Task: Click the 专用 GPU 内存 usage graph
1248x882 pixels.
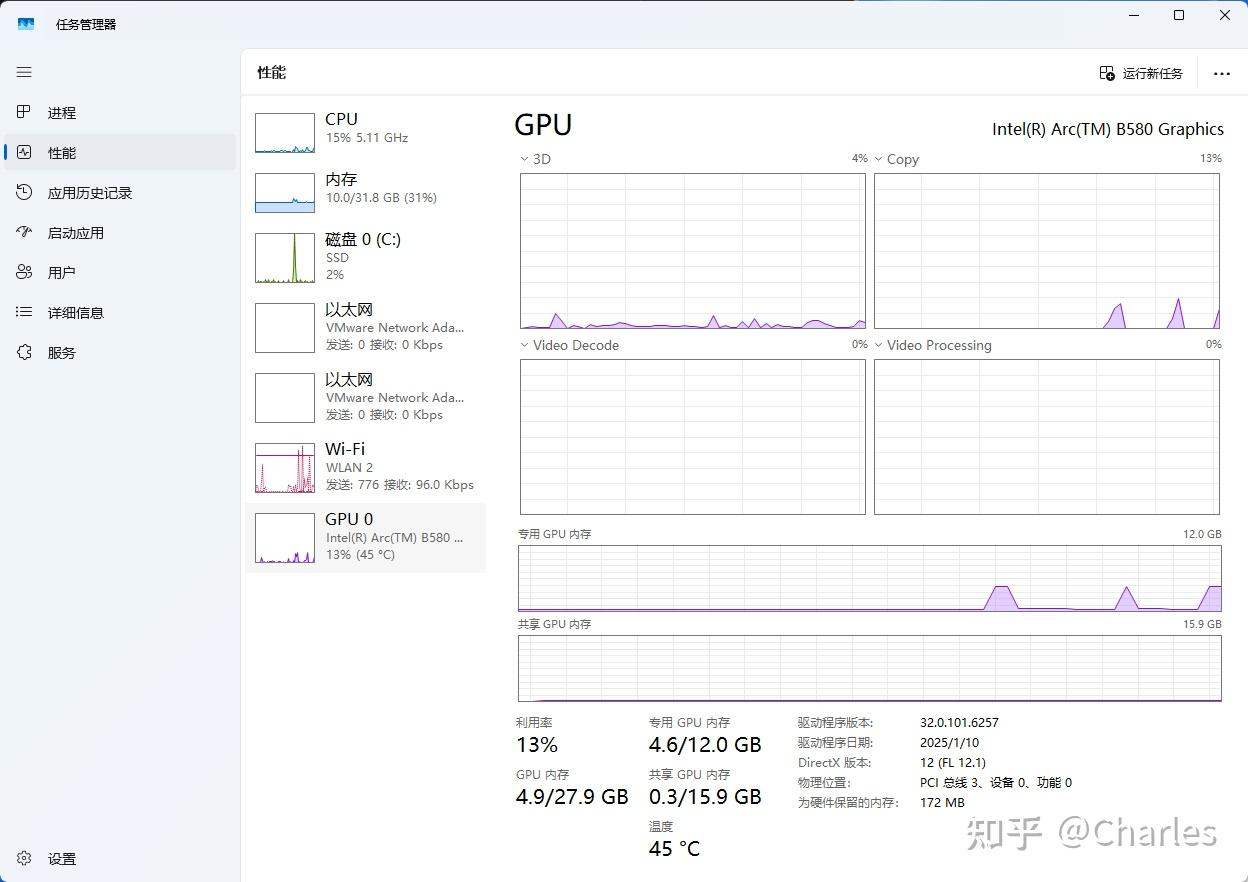Action: 869,580
